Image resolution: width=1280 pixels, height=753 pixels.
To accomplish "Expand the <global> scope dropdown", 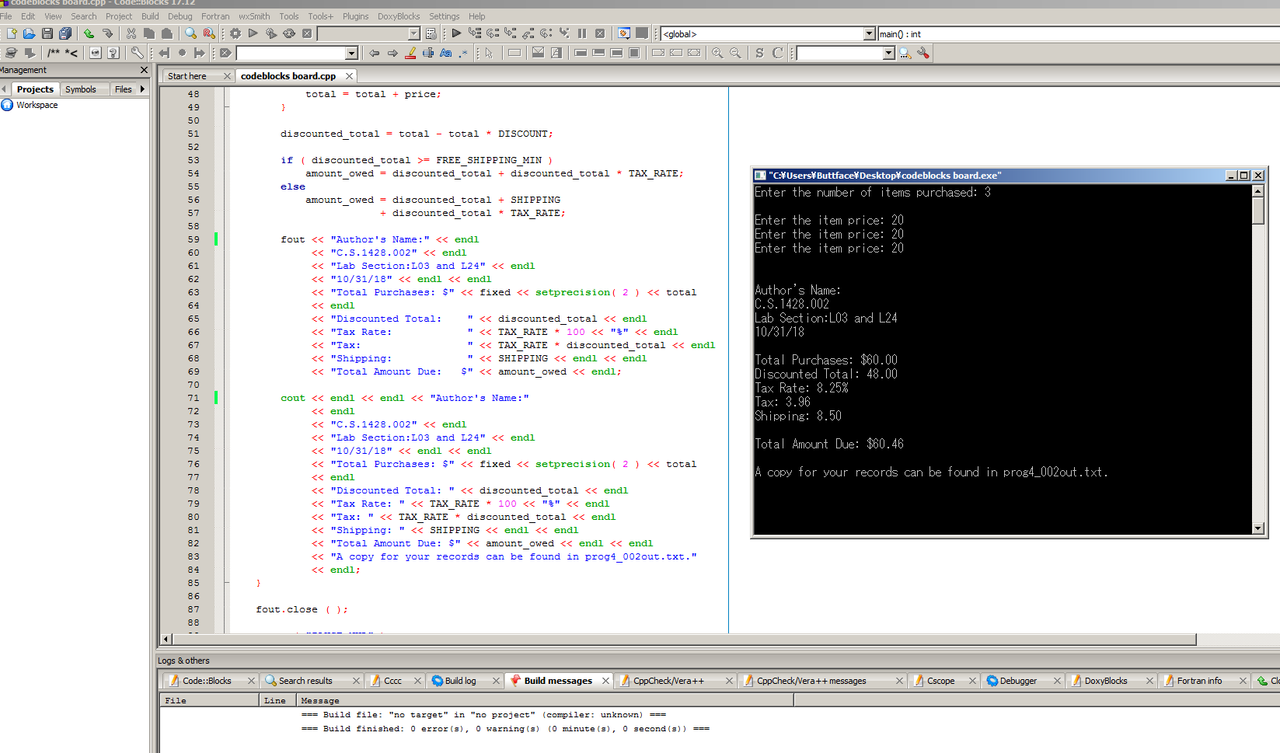I will point(868,34).
